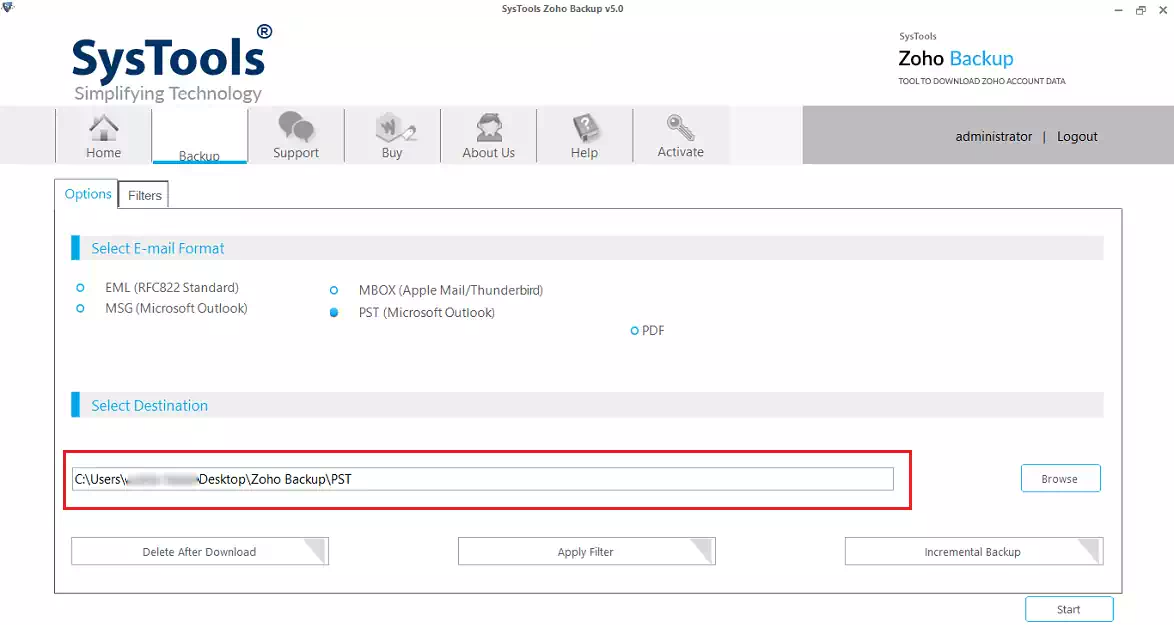Image resolution: width=1174 pixels, height=625 pixels.
Task: Click the administrator username
Action: (x=994, y=137)
